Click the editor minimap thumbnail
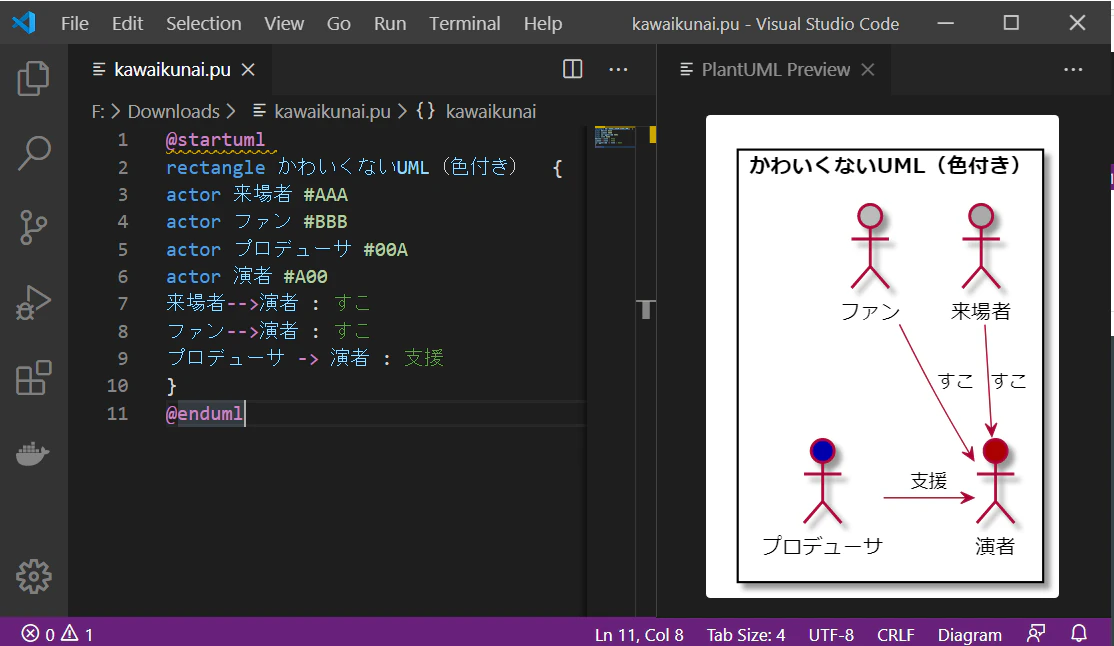Image resolution: width=1114 pixels, height=646 pixels. click(x=614, y=136)
